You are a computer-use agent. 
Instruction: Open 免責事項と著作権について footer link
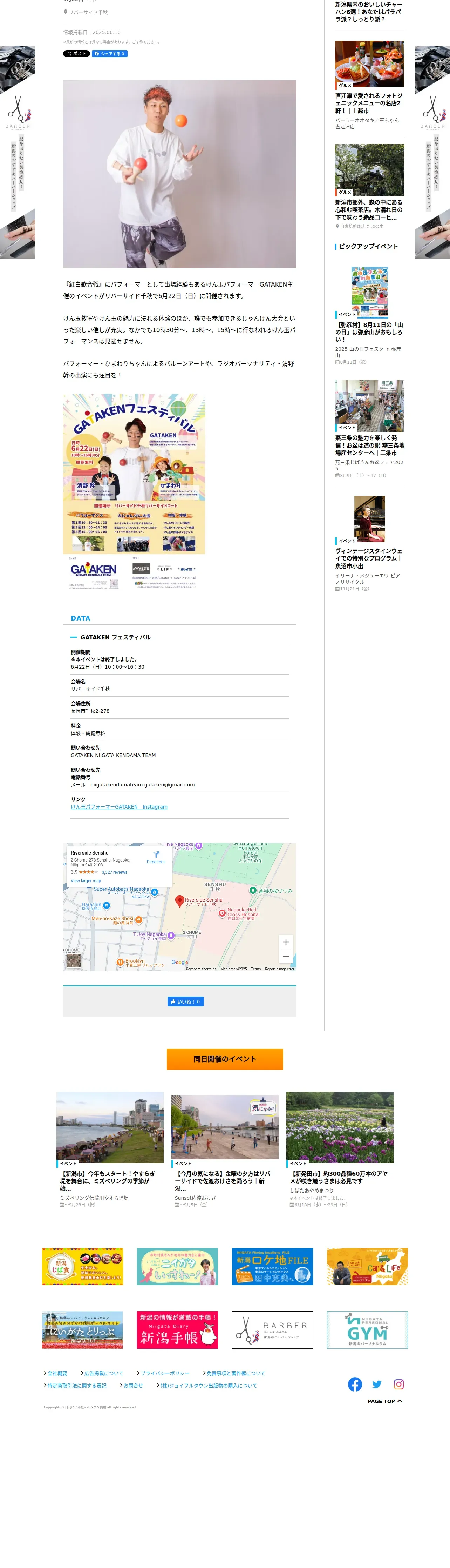[235, 1373]
